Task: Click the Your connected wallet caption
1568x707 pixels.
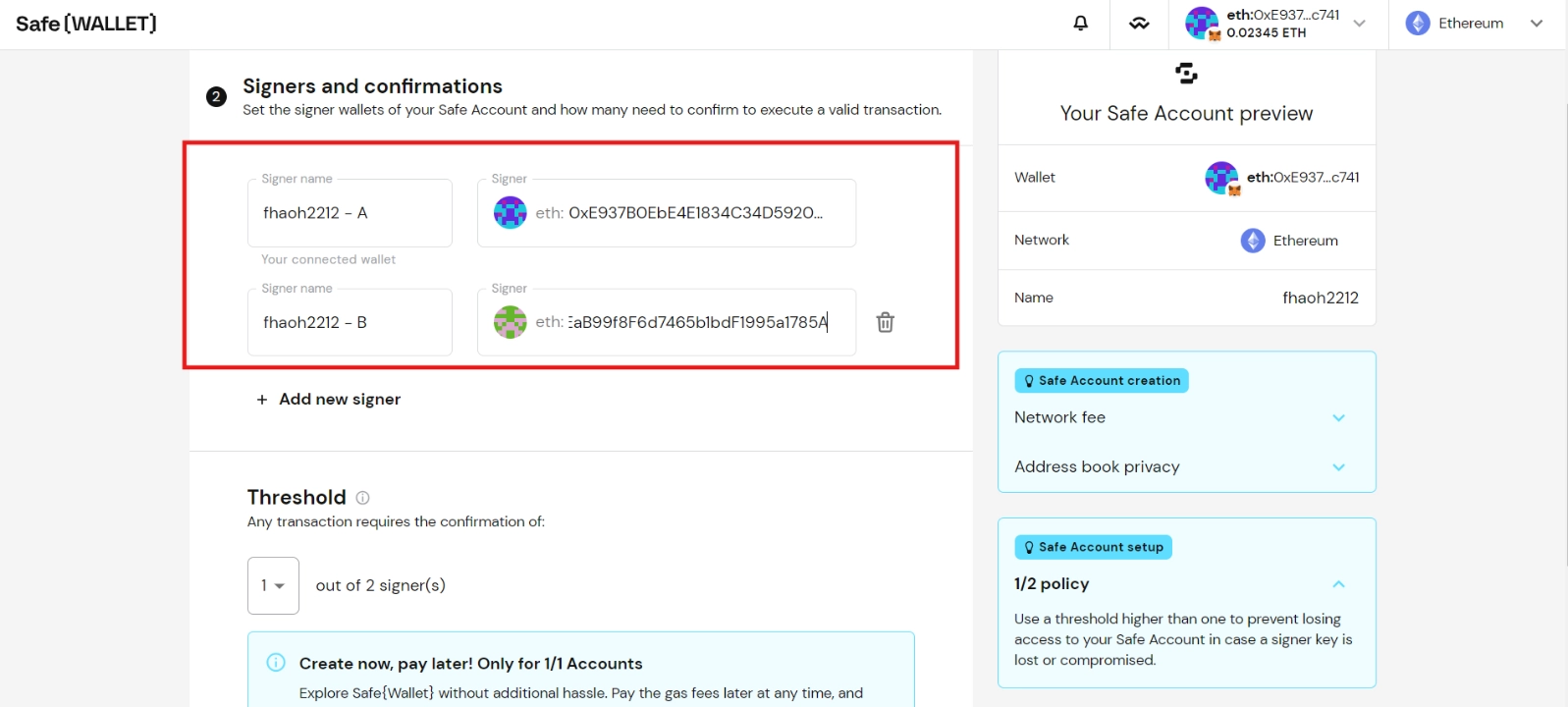Action: point(328,259)
